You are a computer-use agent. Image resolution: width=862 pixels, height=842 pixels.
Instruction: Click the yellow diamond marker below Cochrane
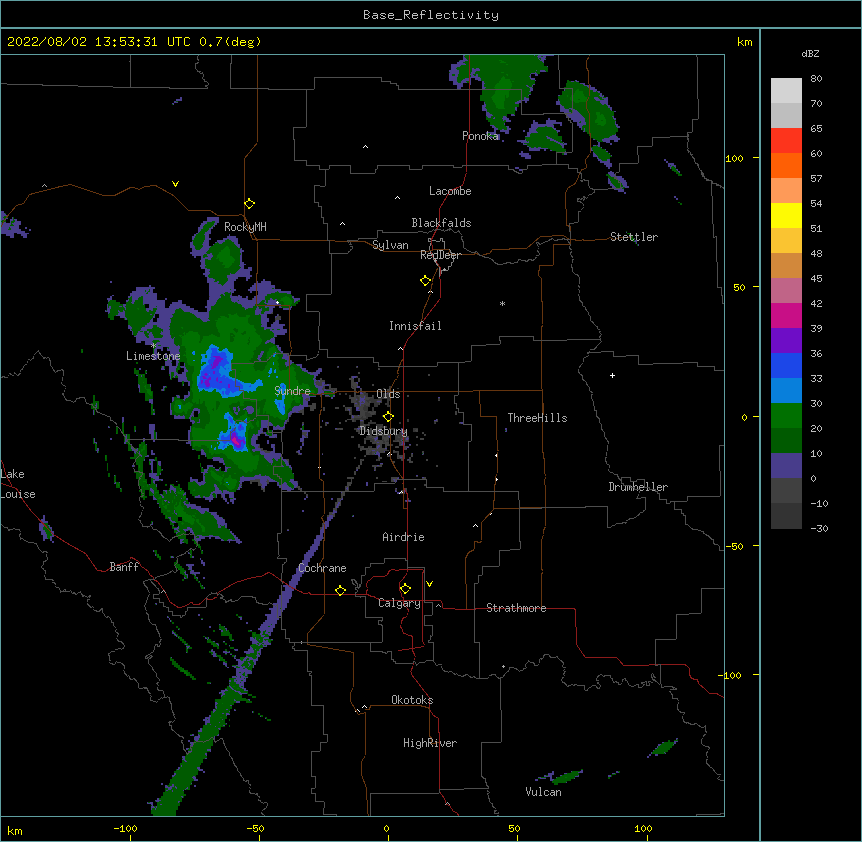tap(340, 590)
